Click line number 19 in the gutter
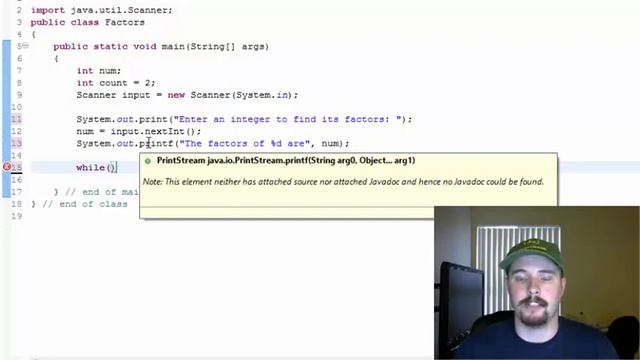Screen dimensions: 640x360 [16, 216]
